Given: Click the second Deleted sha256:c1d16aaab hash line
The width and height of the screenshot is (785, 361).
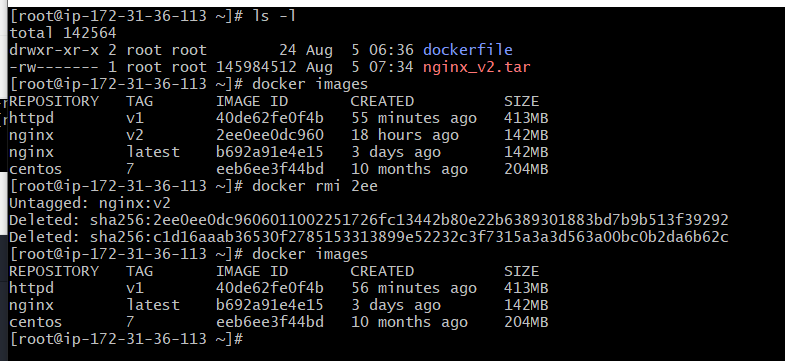Looking at the screenshot, I should point(368,237).
